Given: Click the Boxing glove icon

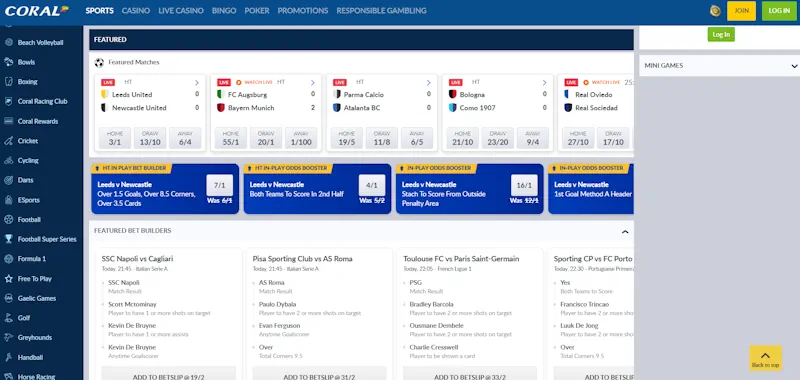Looking at the screenshot, I should [x=9, y=82].
